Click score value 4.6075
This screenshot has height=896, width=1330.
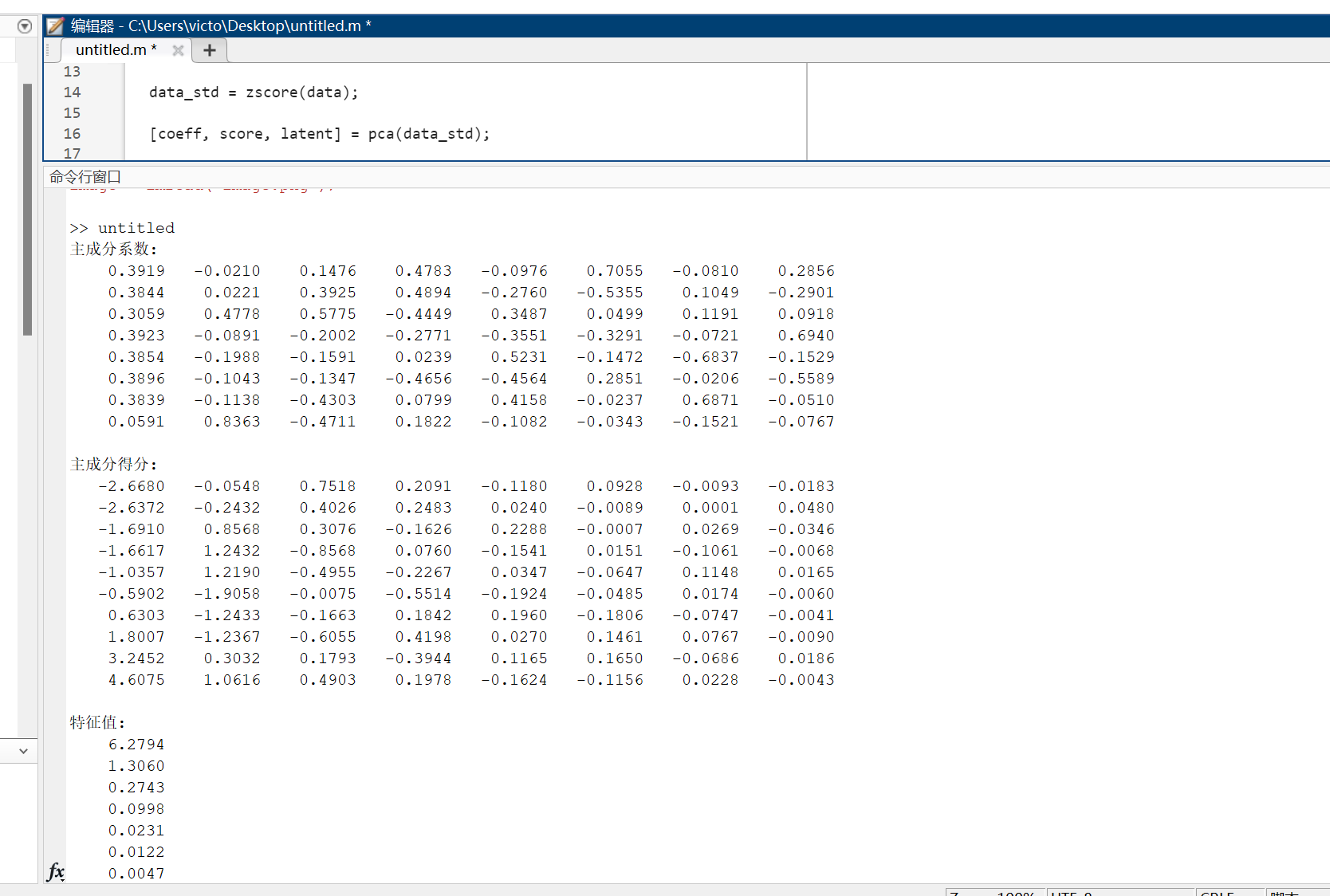136,680
